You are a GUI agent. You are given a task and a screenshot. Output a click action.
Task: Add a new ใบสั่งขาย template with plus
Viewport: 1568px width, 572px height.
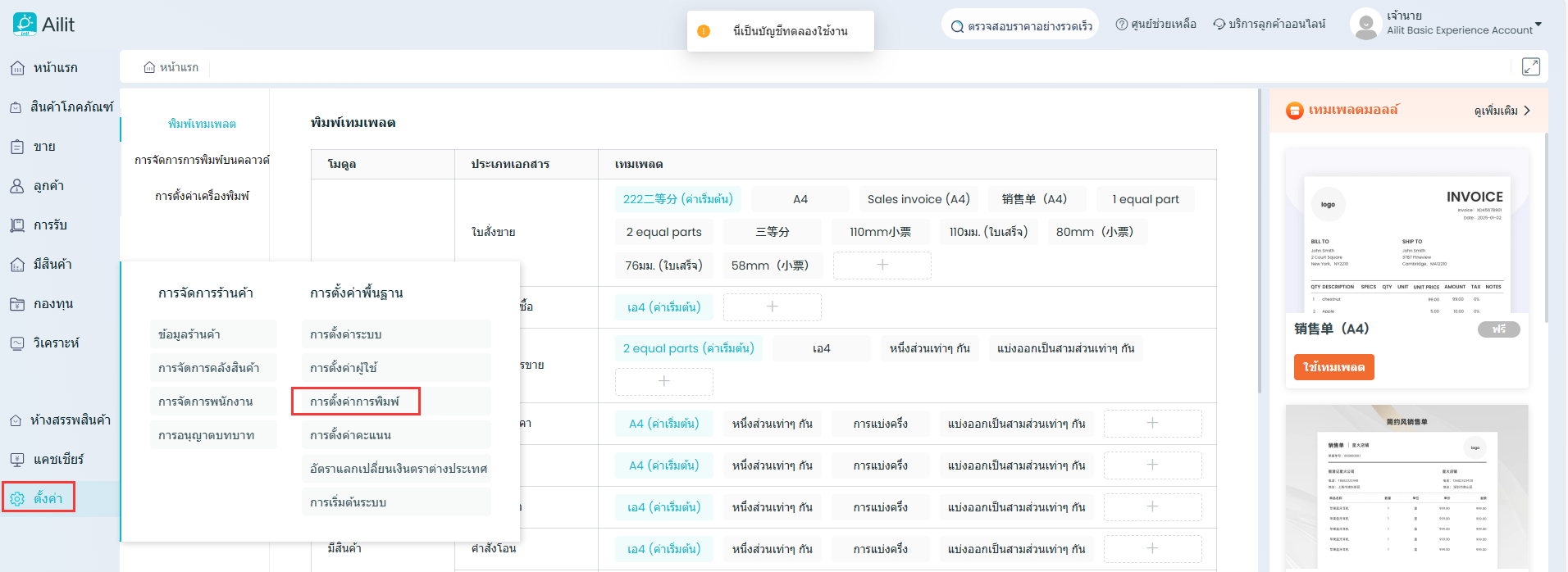pos(882,266)
